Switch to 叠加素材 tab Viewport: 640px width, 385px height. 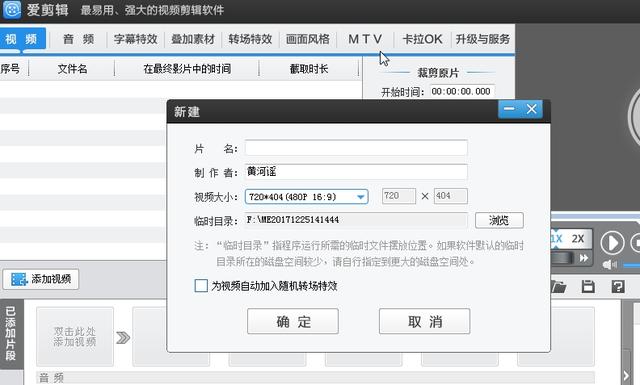(193, 39)
